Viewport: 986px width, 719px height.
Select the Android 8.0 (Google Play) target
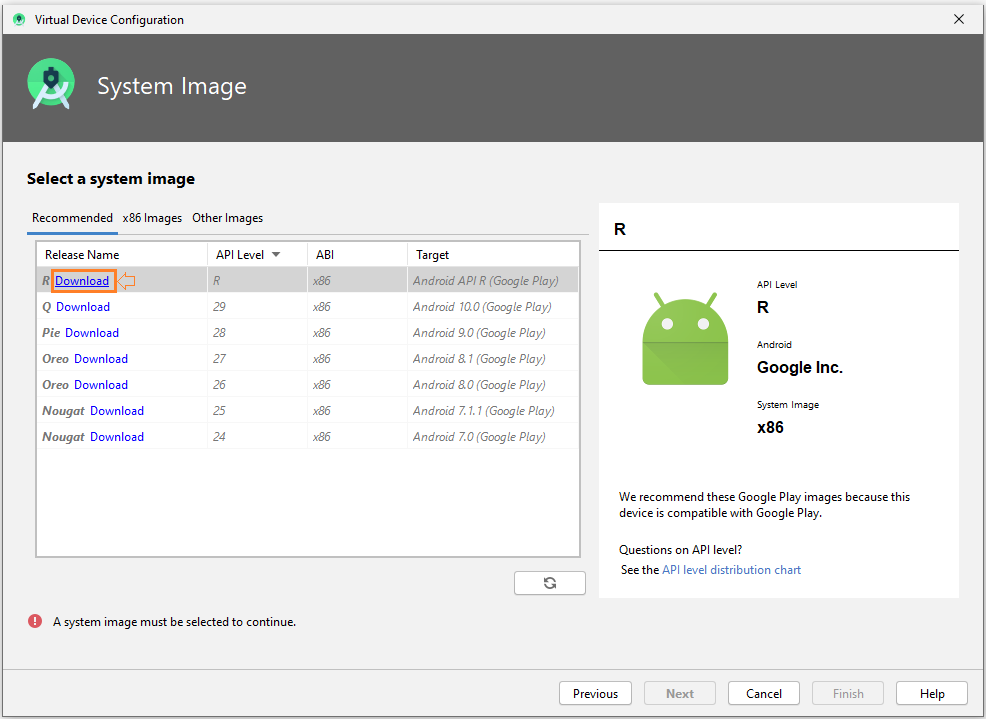tap(479, 384)
